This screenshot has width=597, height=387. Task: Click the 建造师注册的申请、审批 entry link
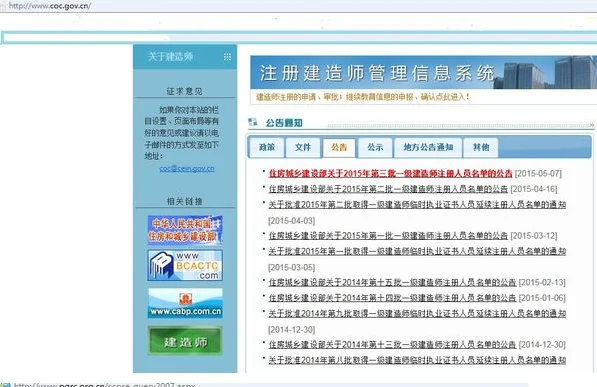tap(362, 97)
